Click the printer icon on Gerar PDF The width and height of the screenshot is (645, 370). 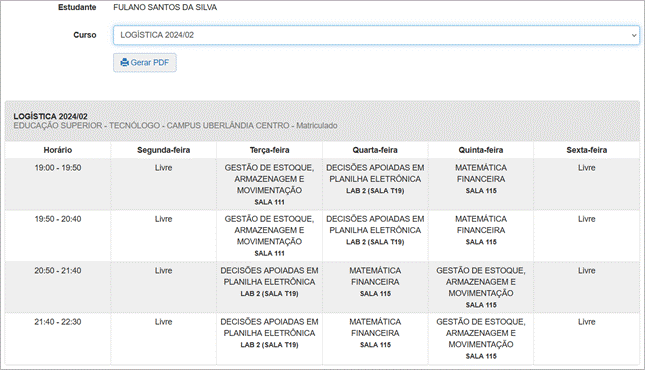click(125, 63)
